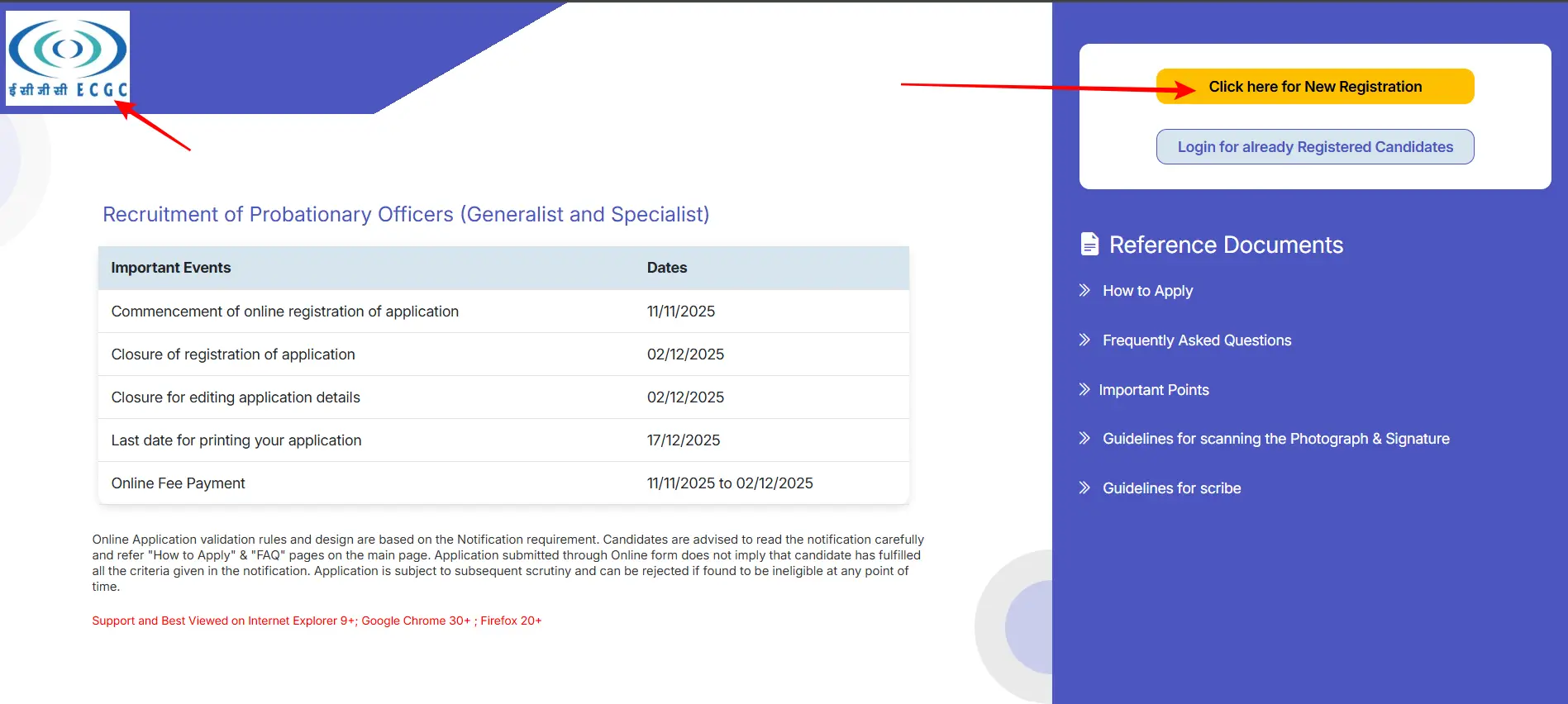Viewport: 1568px width, 704px height.
Task: Log in as an already registered candidate
Action: tap(1314, 147)
